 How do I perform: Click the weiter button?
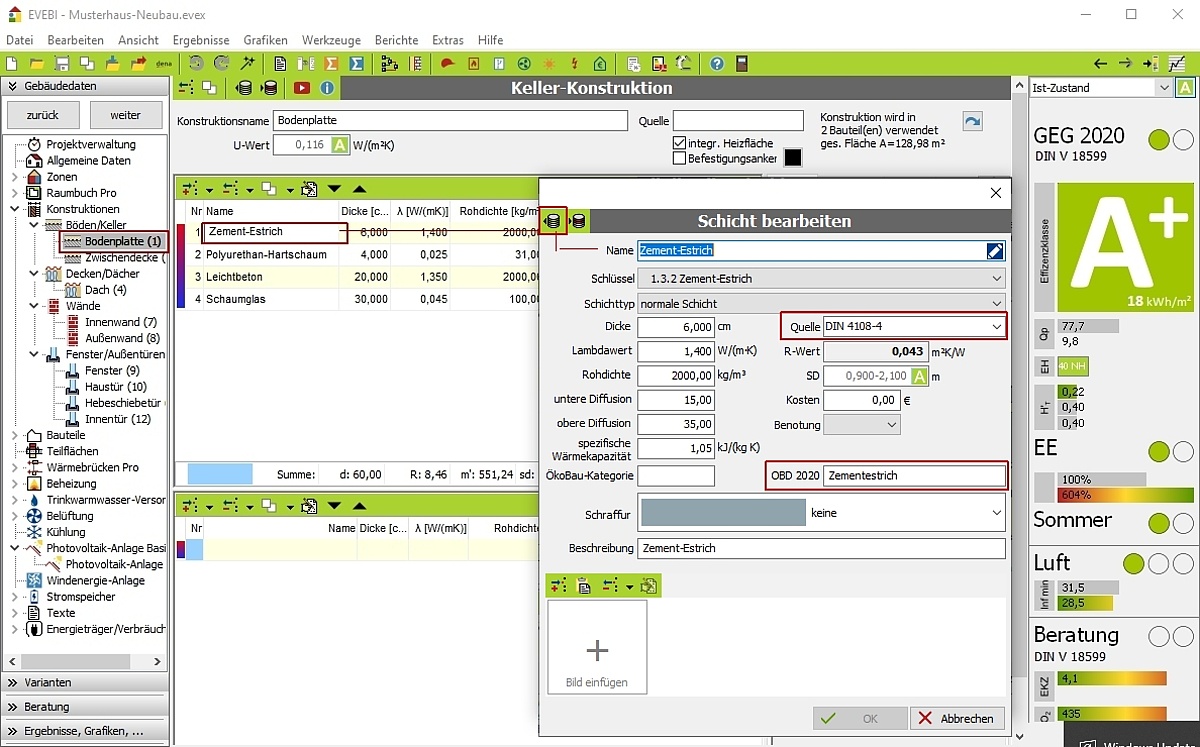125,114
